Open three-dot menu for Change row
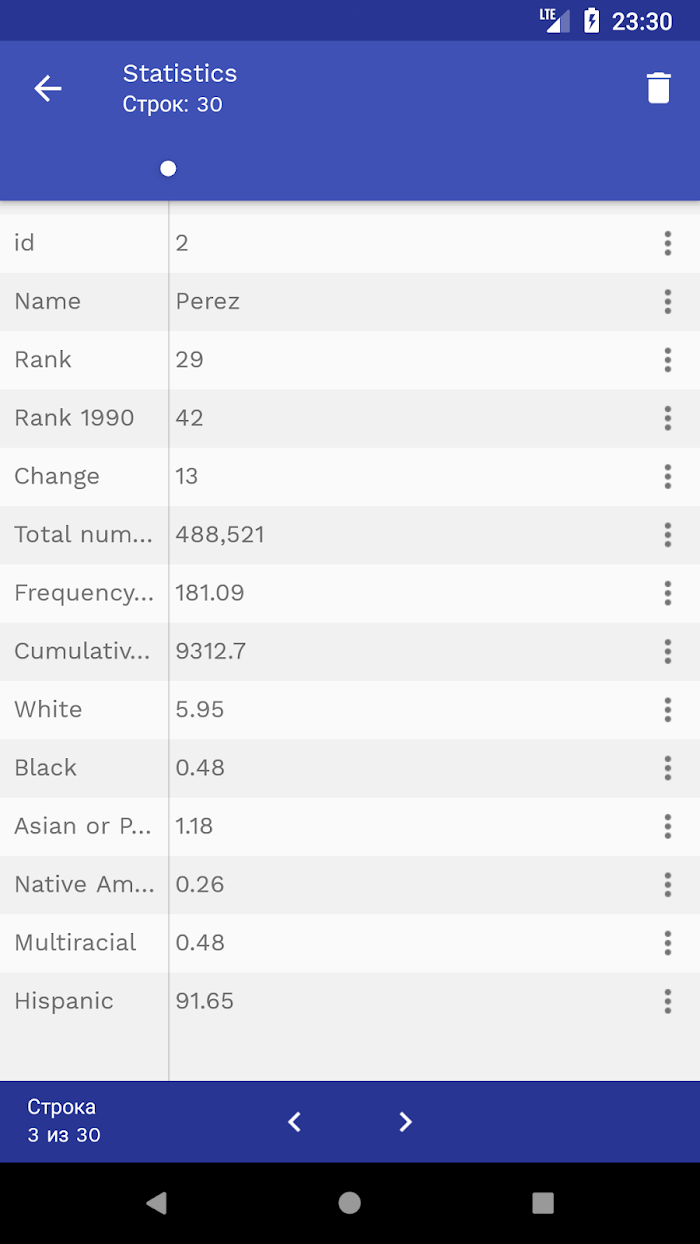This screenshot has width=700, height=1244. point(667,476)
